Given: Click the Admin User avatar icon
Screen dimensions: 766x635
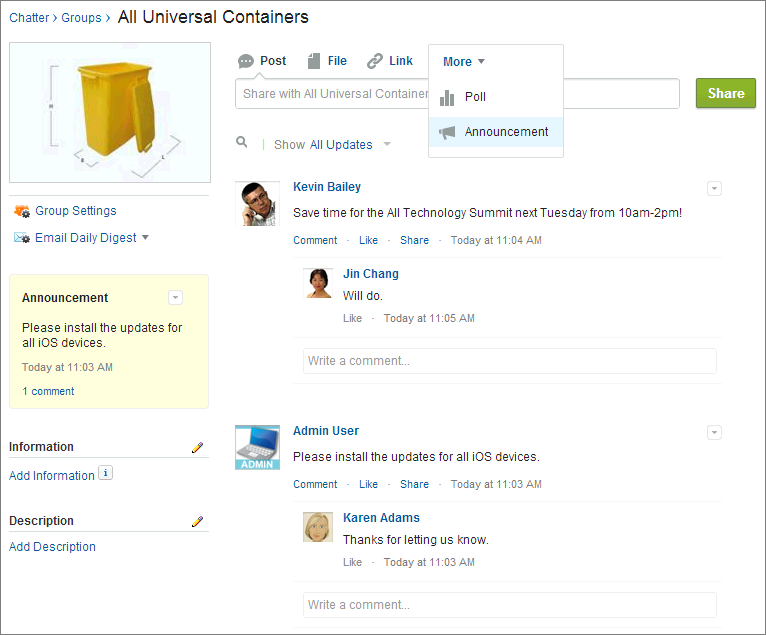Looking at the screenshot, I should (x=256, y=447).
